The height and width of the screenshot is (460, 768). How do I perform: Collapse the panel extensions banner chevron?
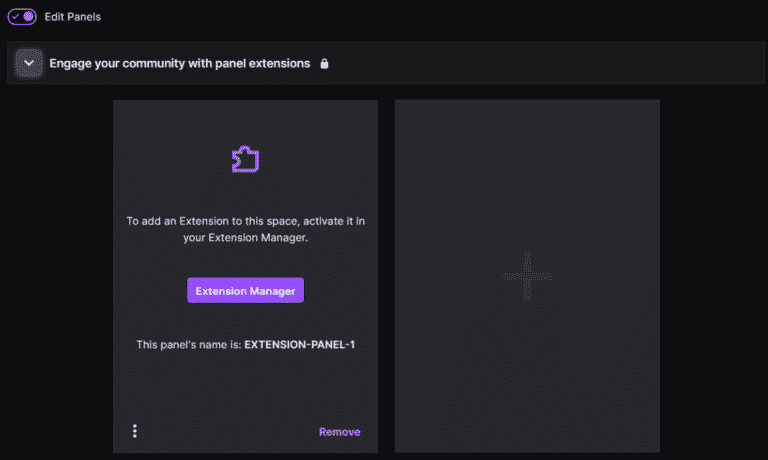[x=29, y=63]
